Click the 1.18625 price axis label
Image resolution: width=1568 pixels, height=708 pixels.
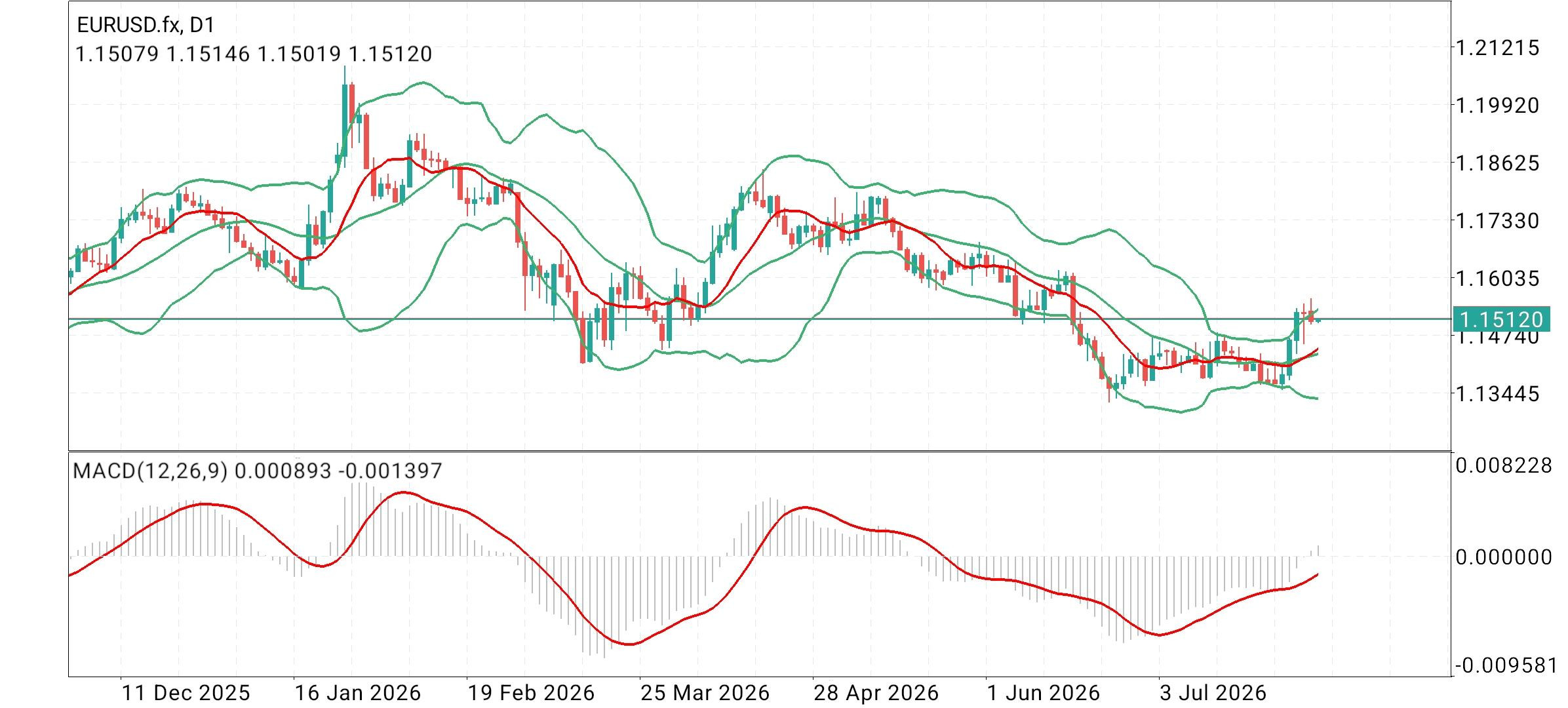(x=1497, y=163)
